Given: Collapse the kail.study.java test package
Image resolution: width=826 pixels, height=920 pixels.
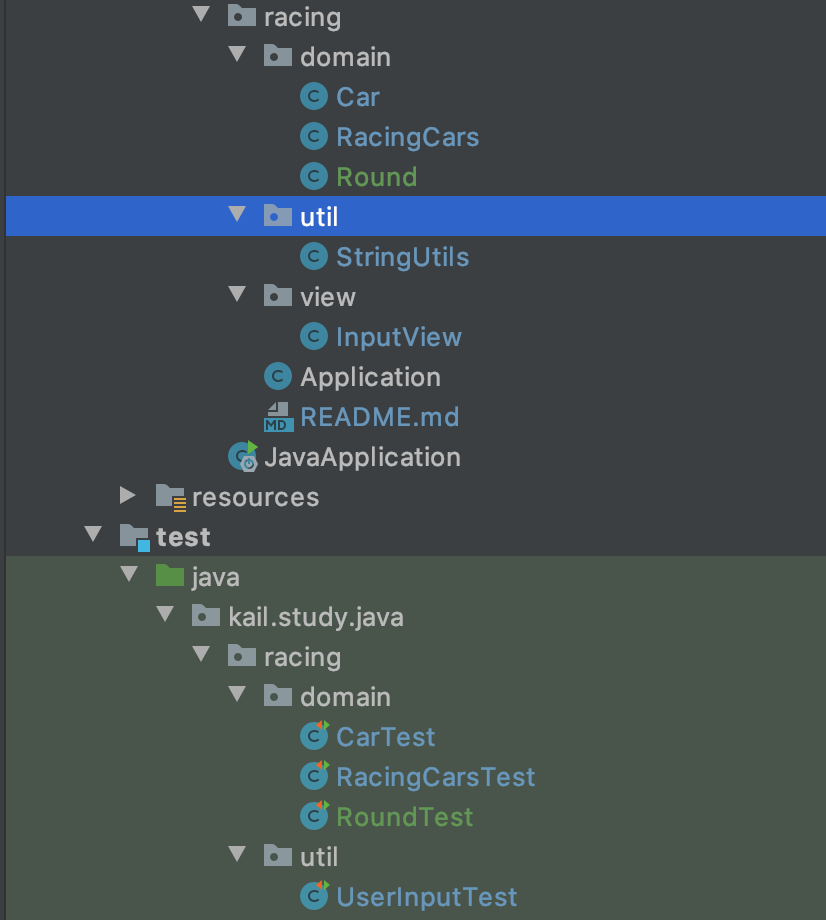Looking at the screenshot, I should (165, 614).
